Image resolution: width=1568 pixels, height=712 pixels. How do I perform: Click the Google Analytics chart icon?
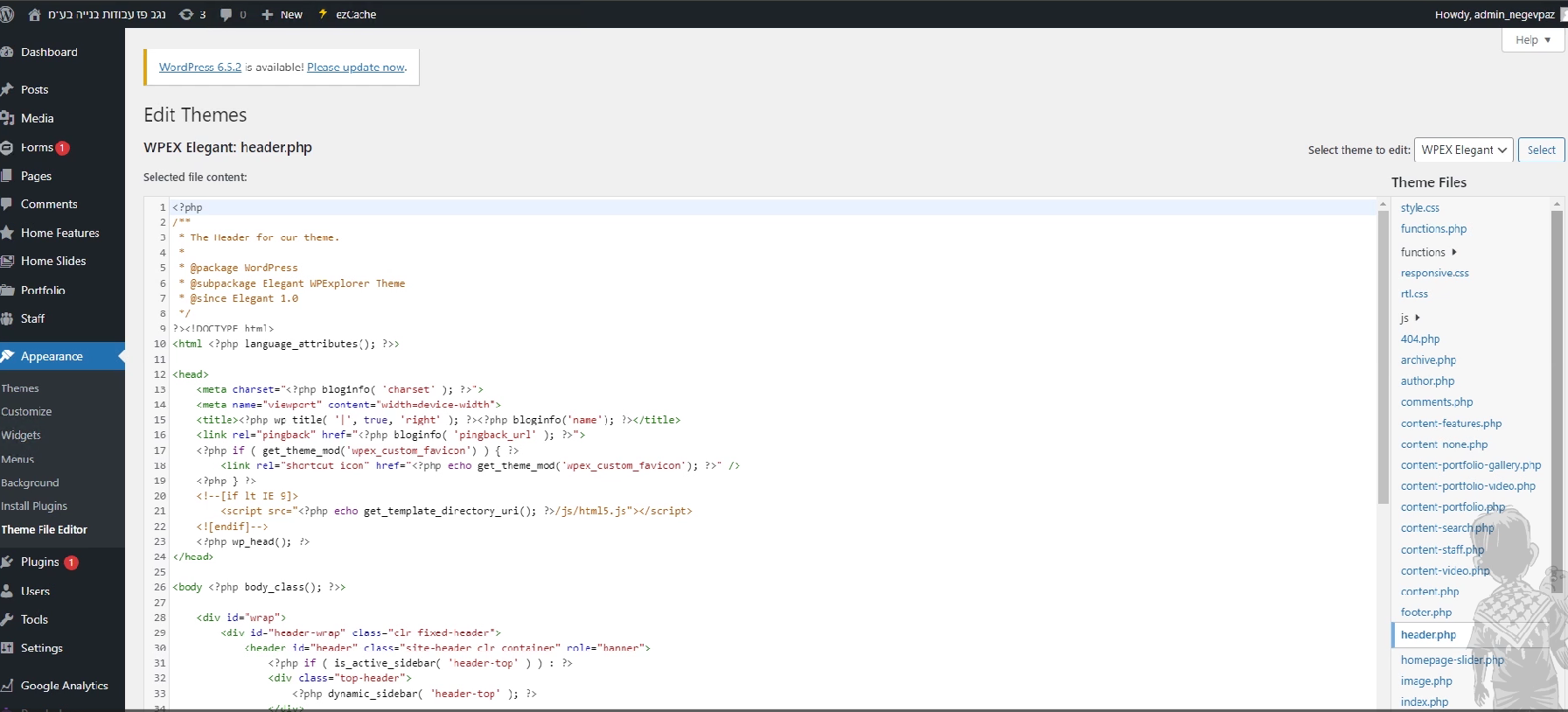8,686
